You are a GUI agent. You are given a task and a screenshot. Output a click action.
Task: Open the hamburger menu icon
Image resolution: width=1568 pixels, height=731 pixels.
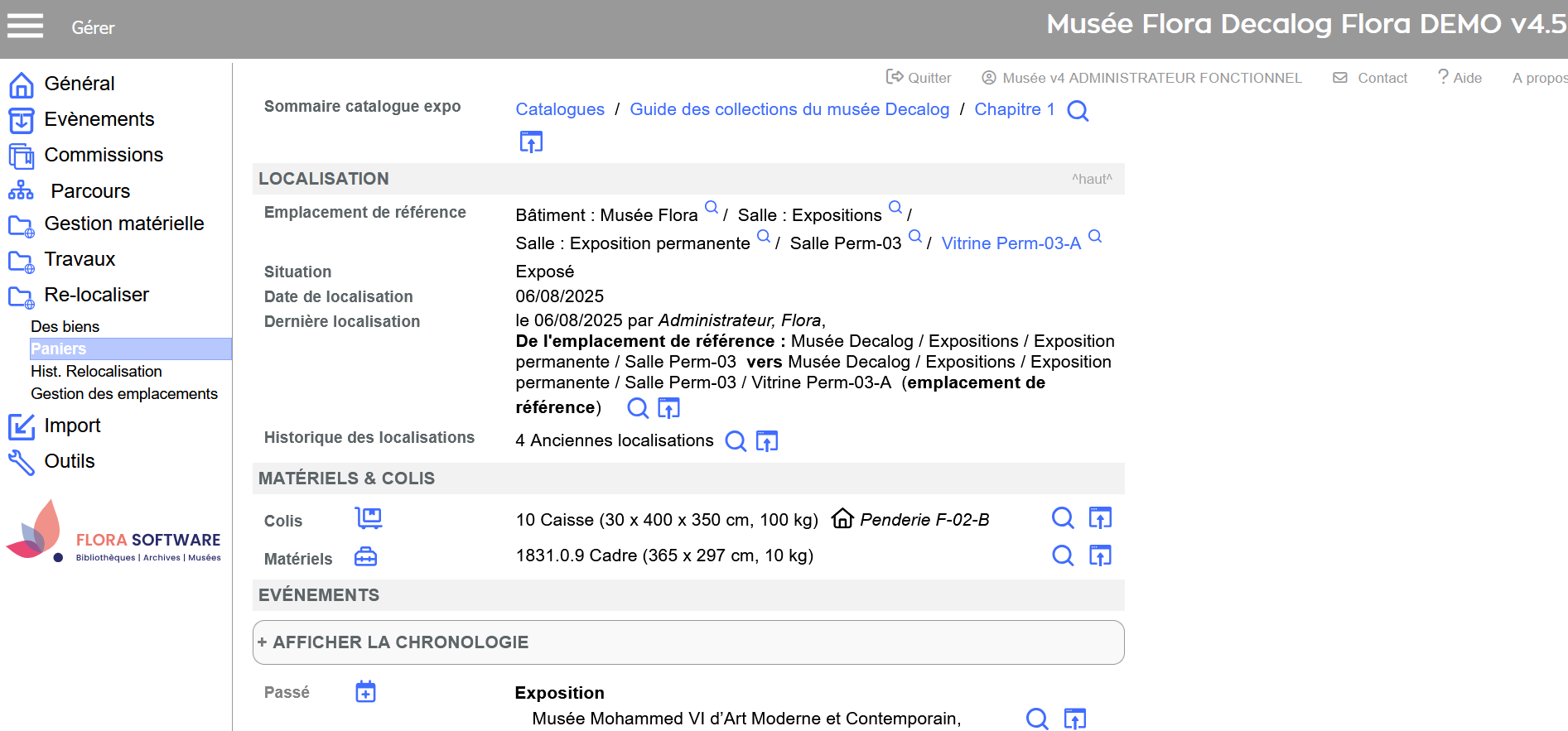click(x=25, y=26)
